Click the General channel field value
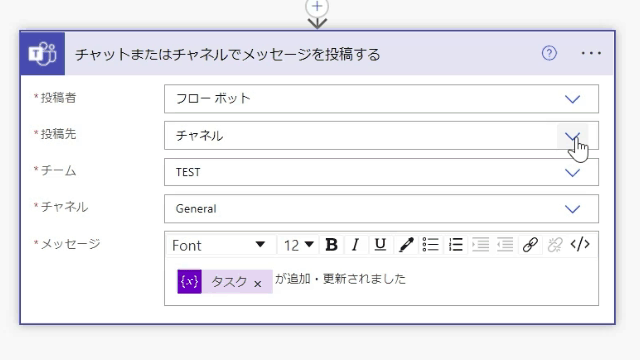 (x=196, y=209)
